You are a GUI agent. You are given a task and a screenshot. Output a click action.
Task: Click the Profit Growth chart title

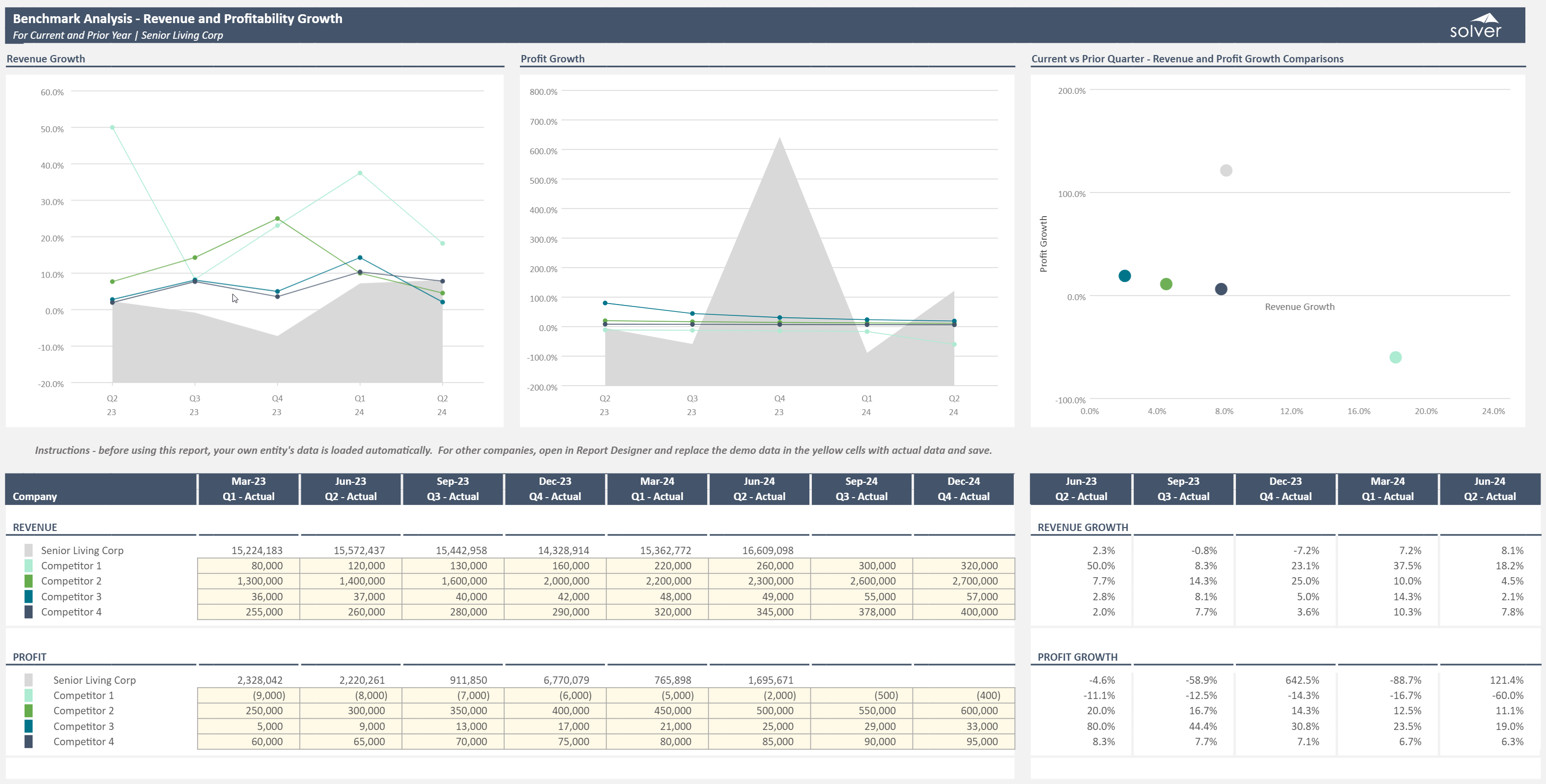[552, 59]
